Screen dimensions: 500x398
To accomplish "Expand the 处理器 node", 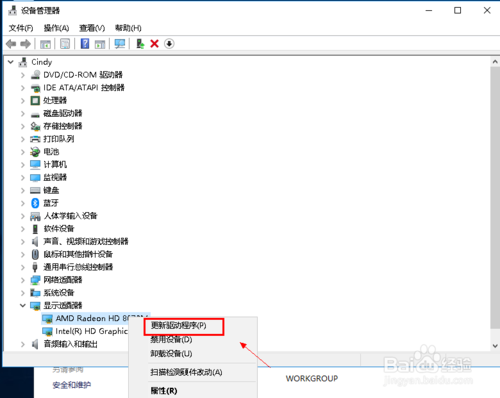I will pos(23,101).
